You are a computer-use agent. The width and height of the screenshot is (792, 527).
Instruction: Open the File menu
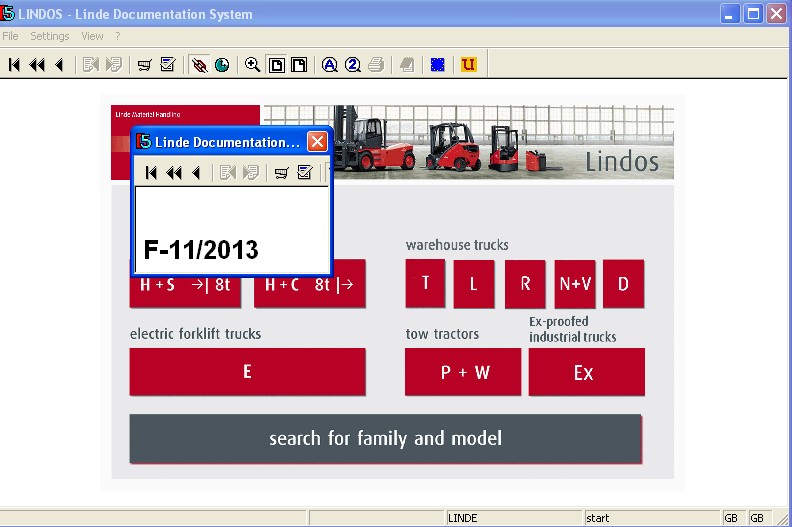[10, 36]
